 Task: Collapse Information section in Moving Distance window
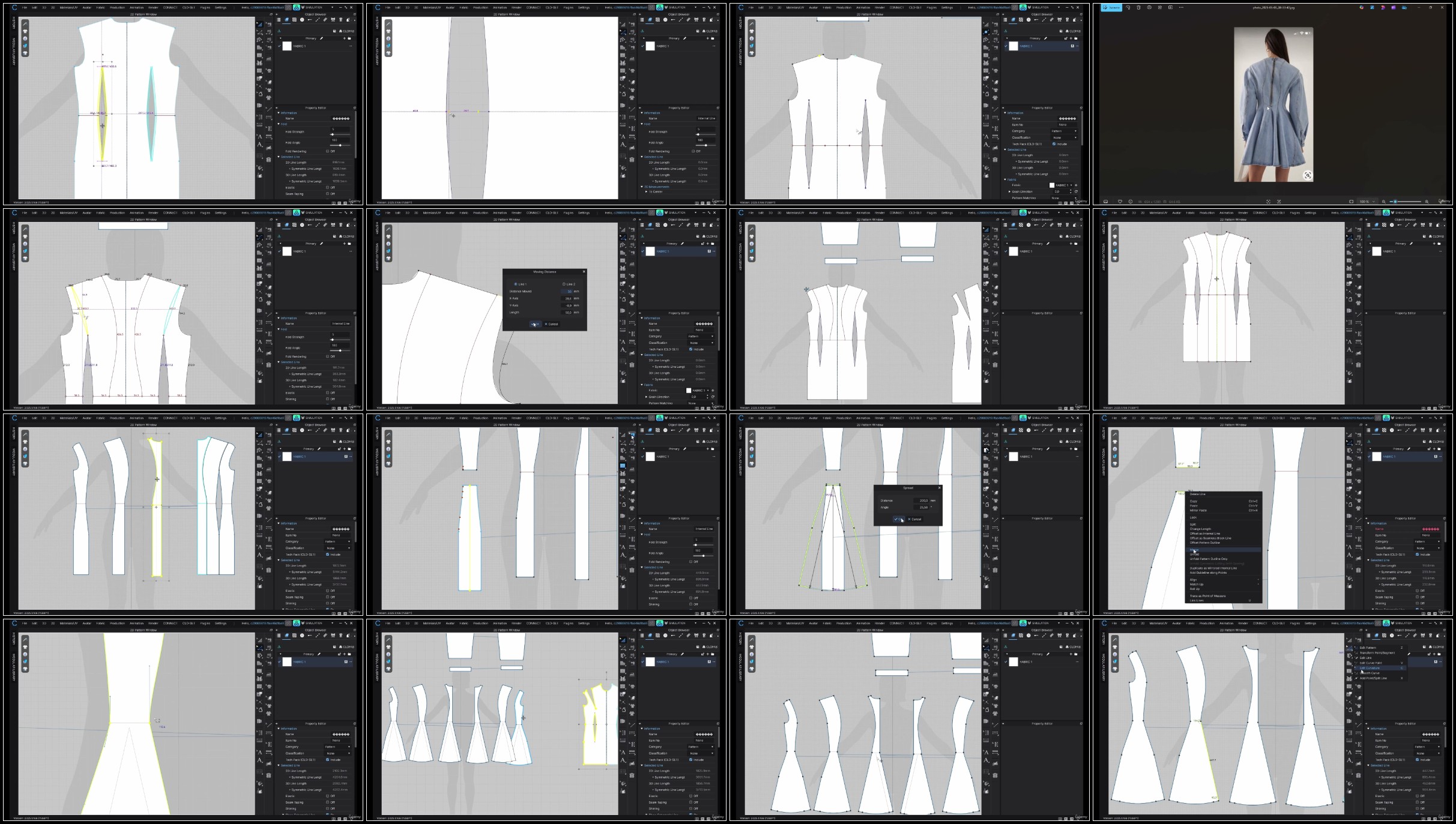pos(642,318)
